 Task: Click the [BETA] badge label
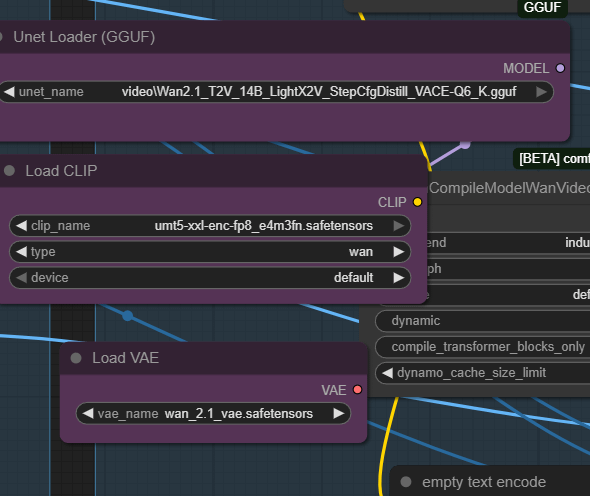pyautogui.click(x=552, y=159)
